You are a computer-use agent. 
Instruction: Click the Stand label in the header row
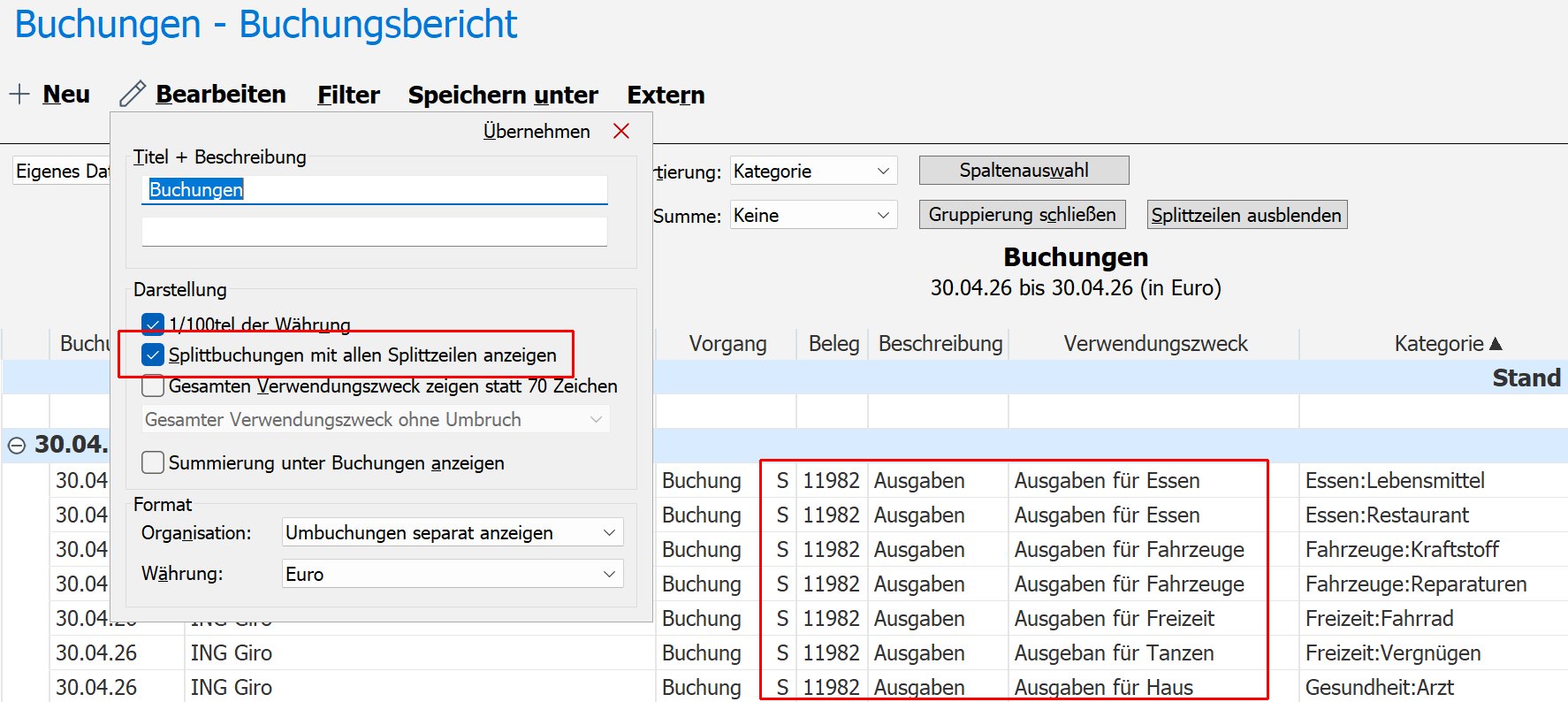1526,378
